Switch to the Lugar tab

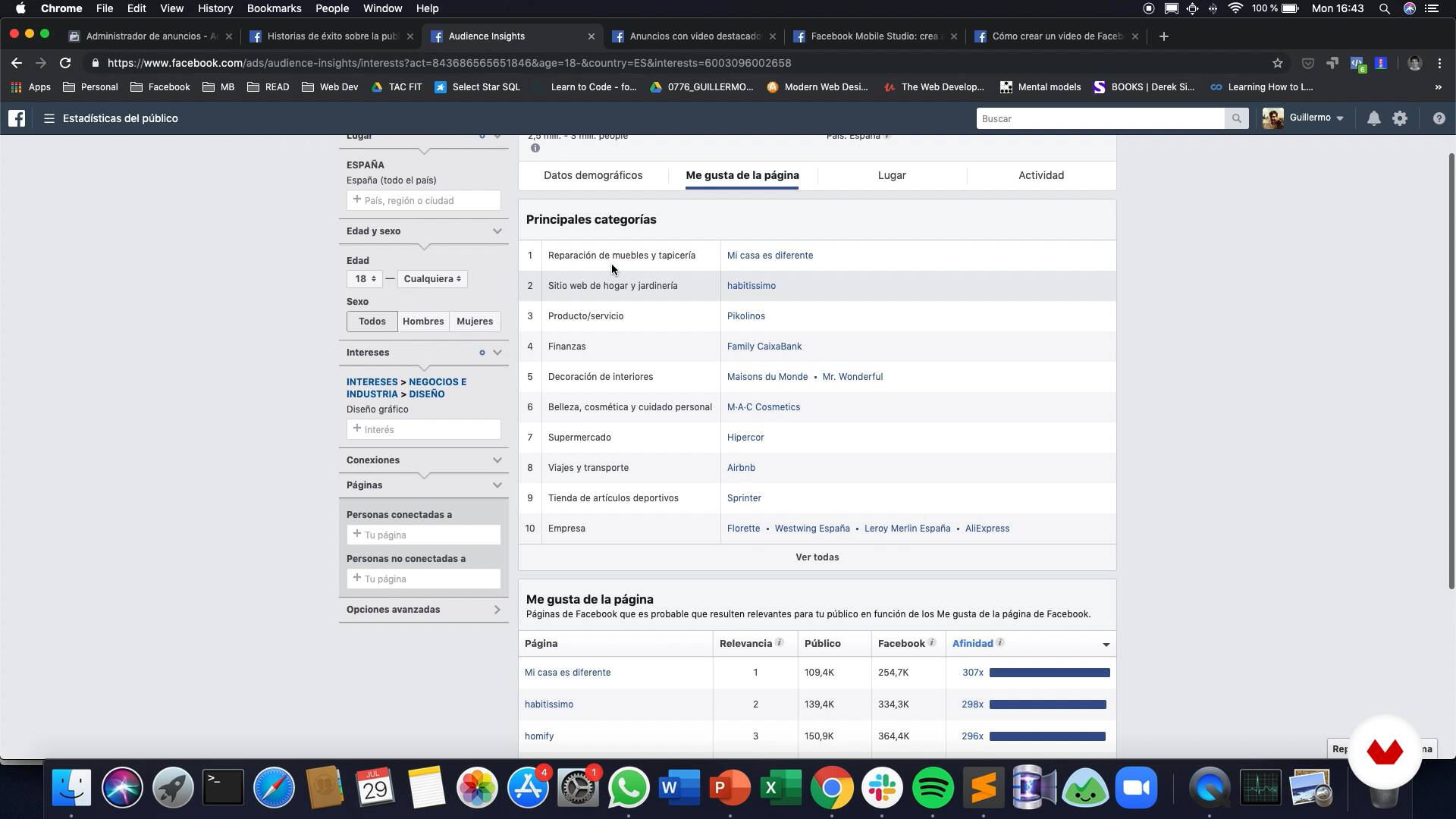892,175
